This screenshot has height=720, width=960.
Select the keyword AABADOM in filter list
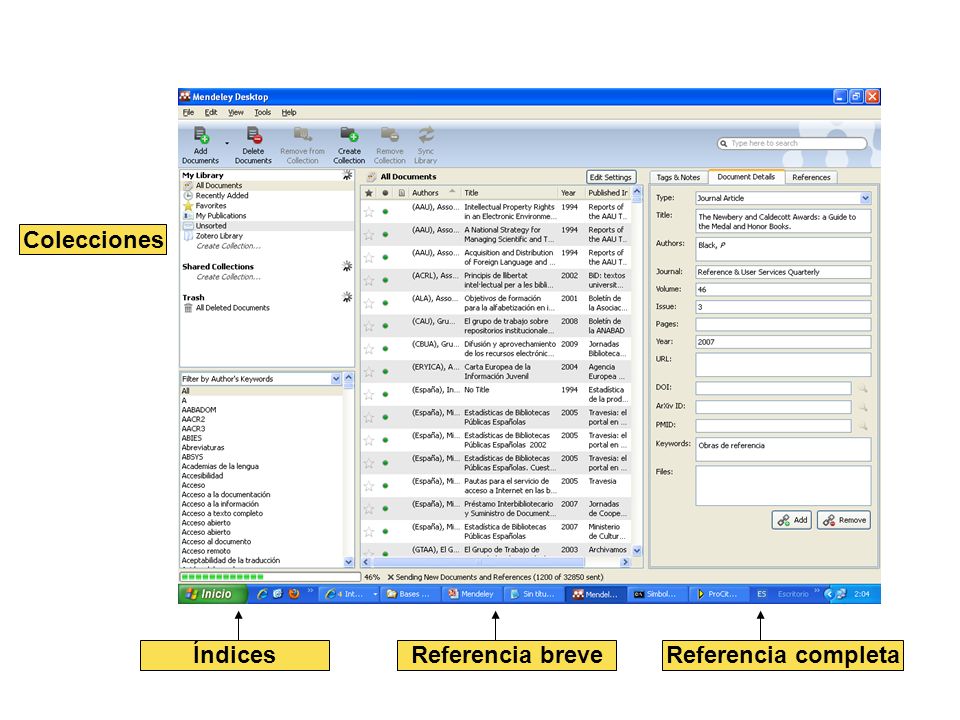coord(199,410)
